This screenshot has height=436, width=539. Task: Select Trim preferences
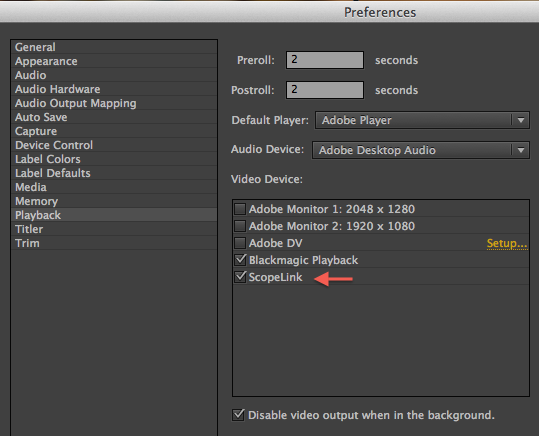pos(114,243)
